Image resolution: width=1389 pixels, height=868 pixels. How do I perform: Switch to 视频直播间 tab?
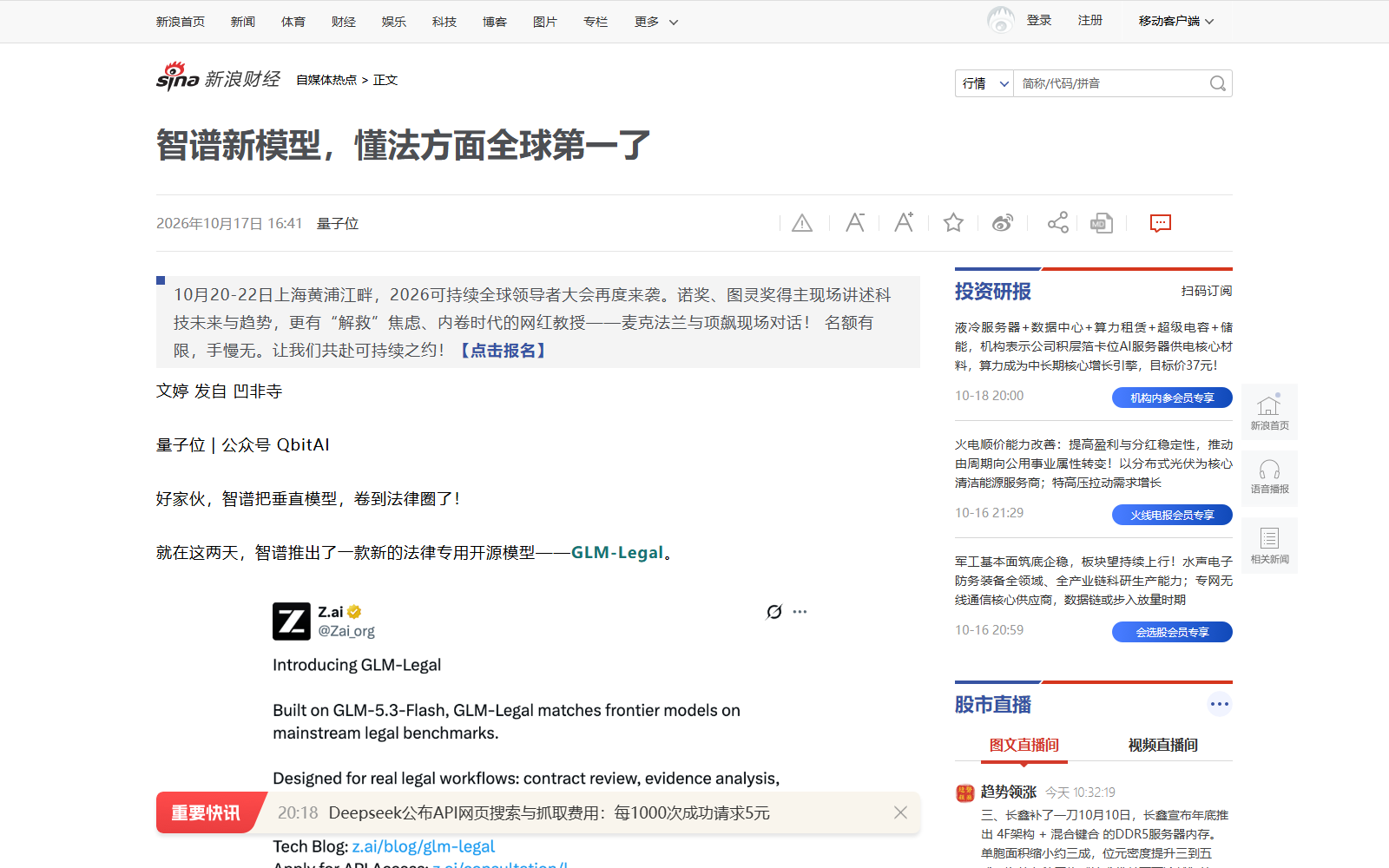tap(1162, 745)
